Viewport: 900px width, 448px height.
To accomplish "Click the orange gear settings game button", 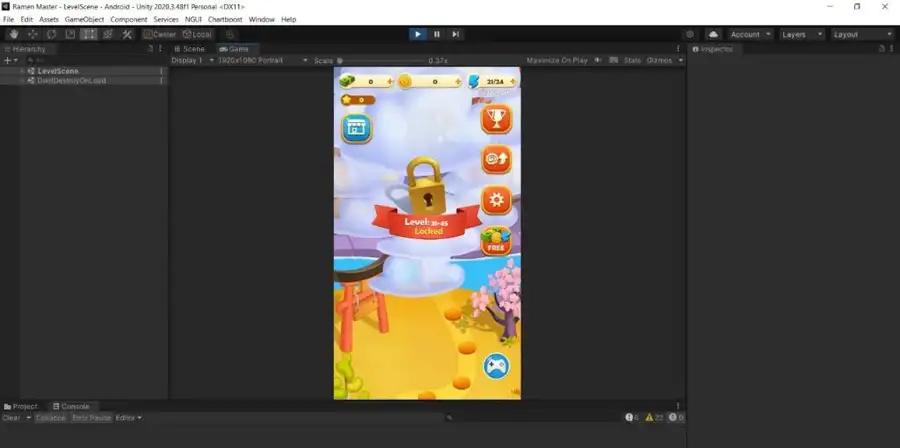I will point(496,200).
